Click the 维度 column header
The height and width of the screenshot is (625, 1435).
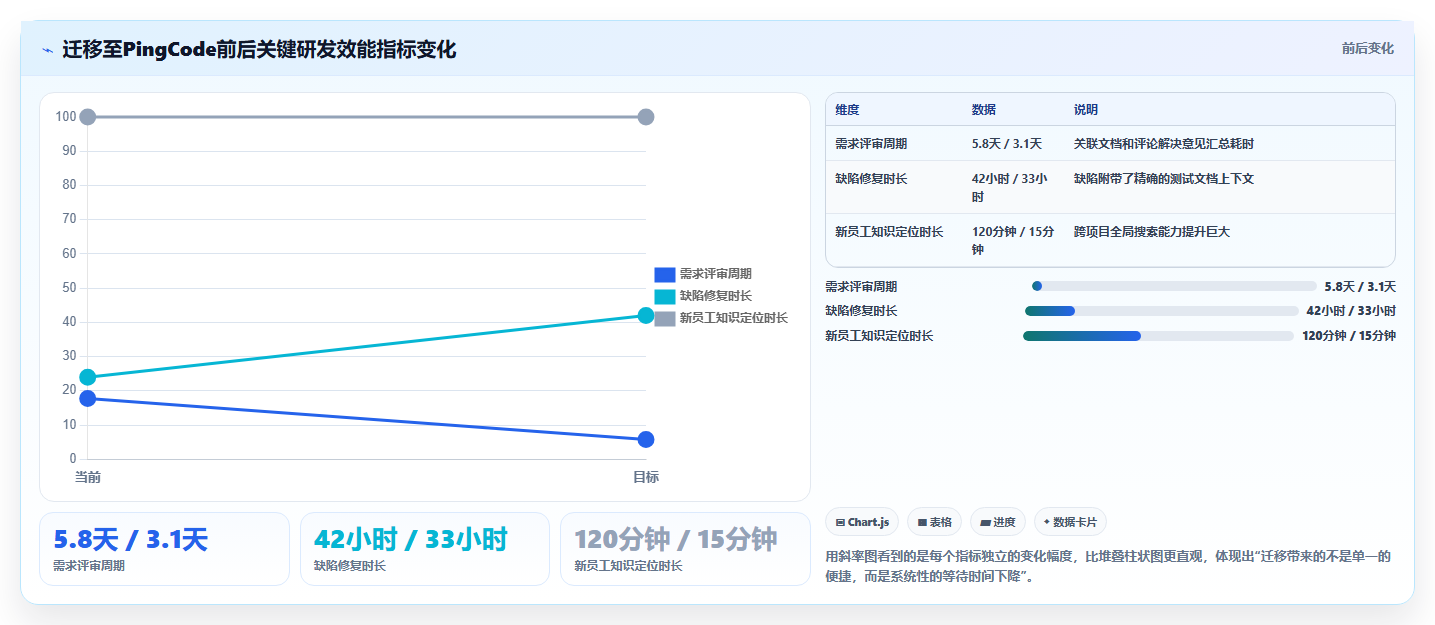pyautogui.click(x=847, y=110)
